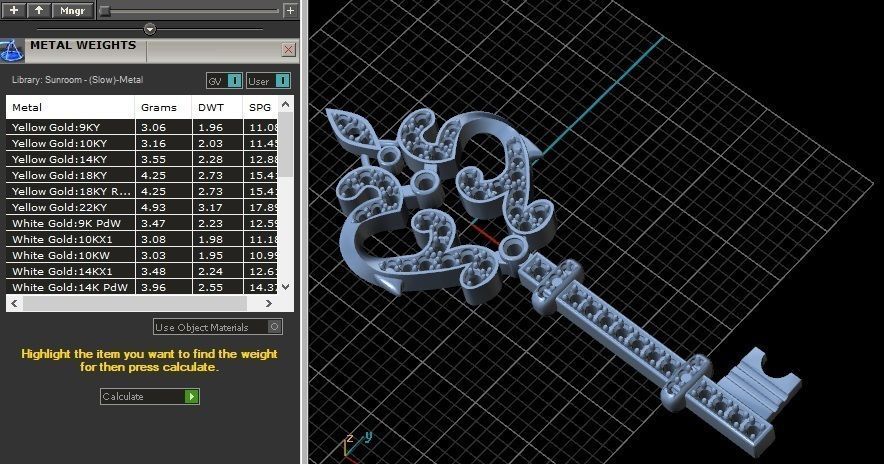Toggle the GV library switch

pyautogui.click(x=224, y=81)
